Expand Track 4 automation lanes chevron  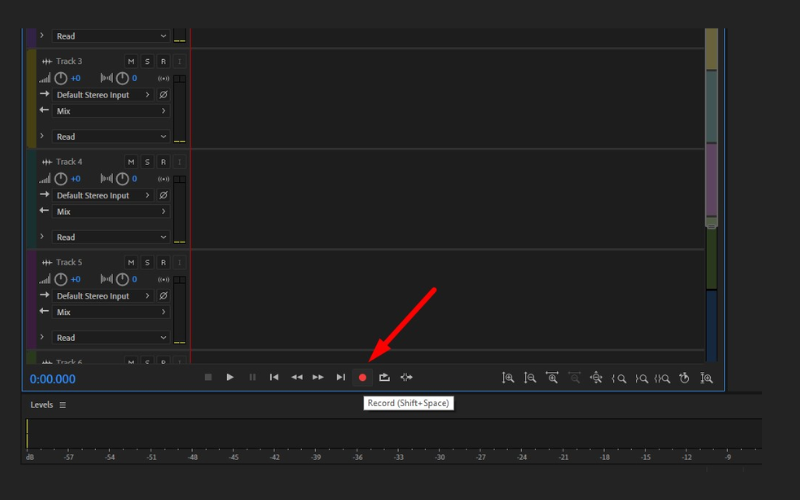[x=42, y=237]
